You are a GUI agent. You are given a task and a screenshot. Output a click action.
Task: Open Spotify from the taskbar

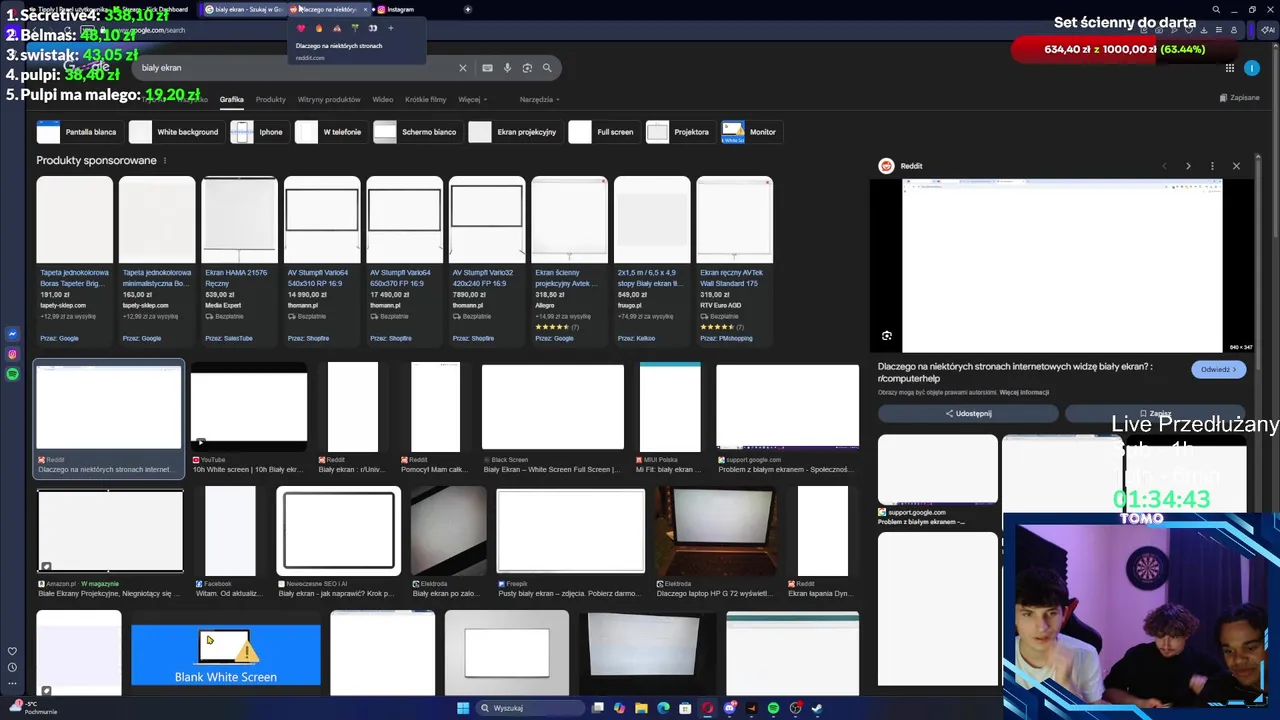773,708
